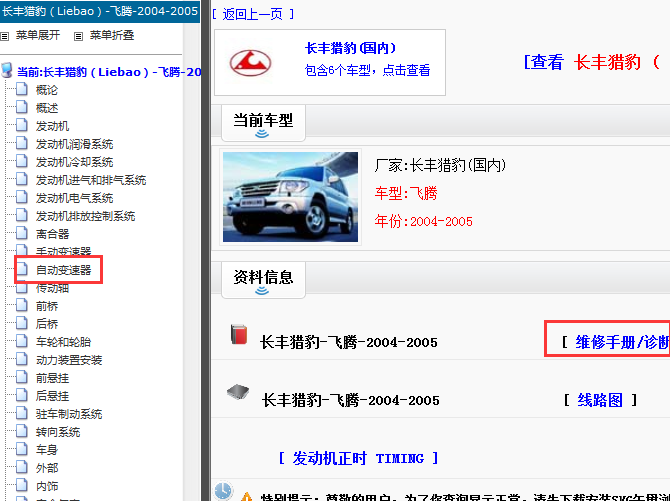This screenshot has height=501, width=670.
Task: Open the 车身 tree entry
Action: [x=47, y=449]
